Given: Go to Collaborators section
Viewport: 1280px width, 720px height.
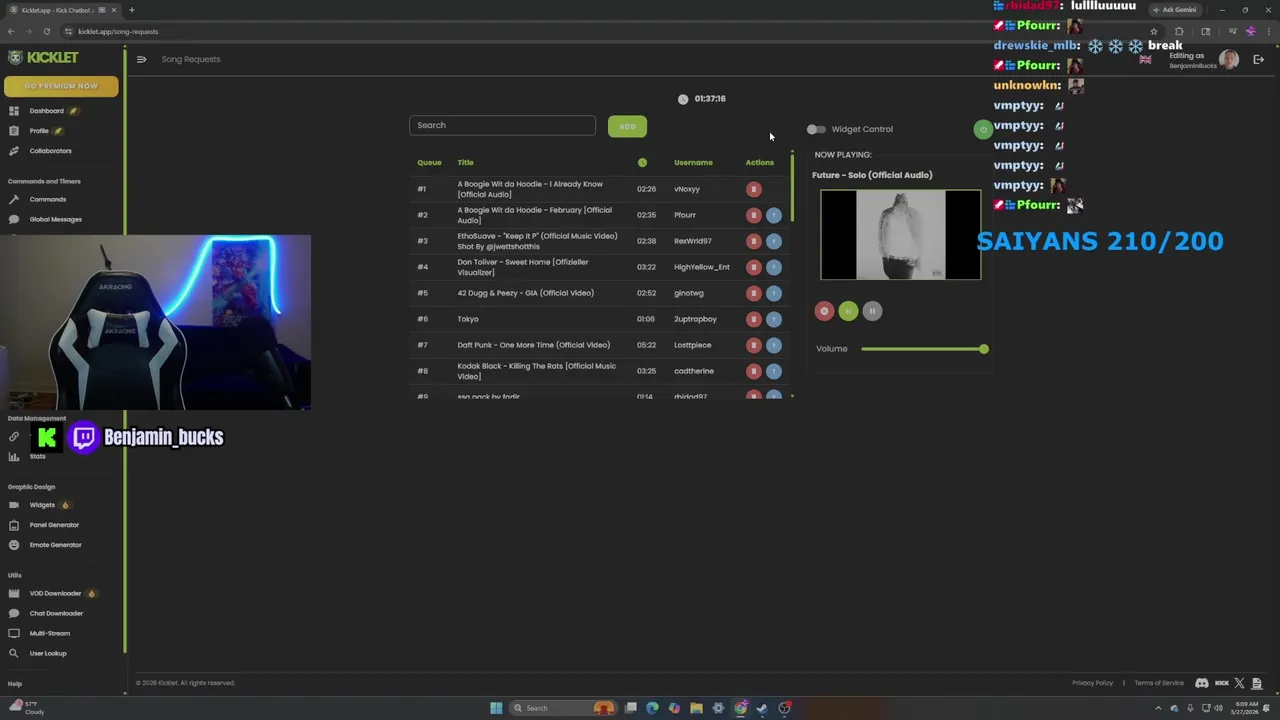Looking at the screenshot, I should [50, 151].
